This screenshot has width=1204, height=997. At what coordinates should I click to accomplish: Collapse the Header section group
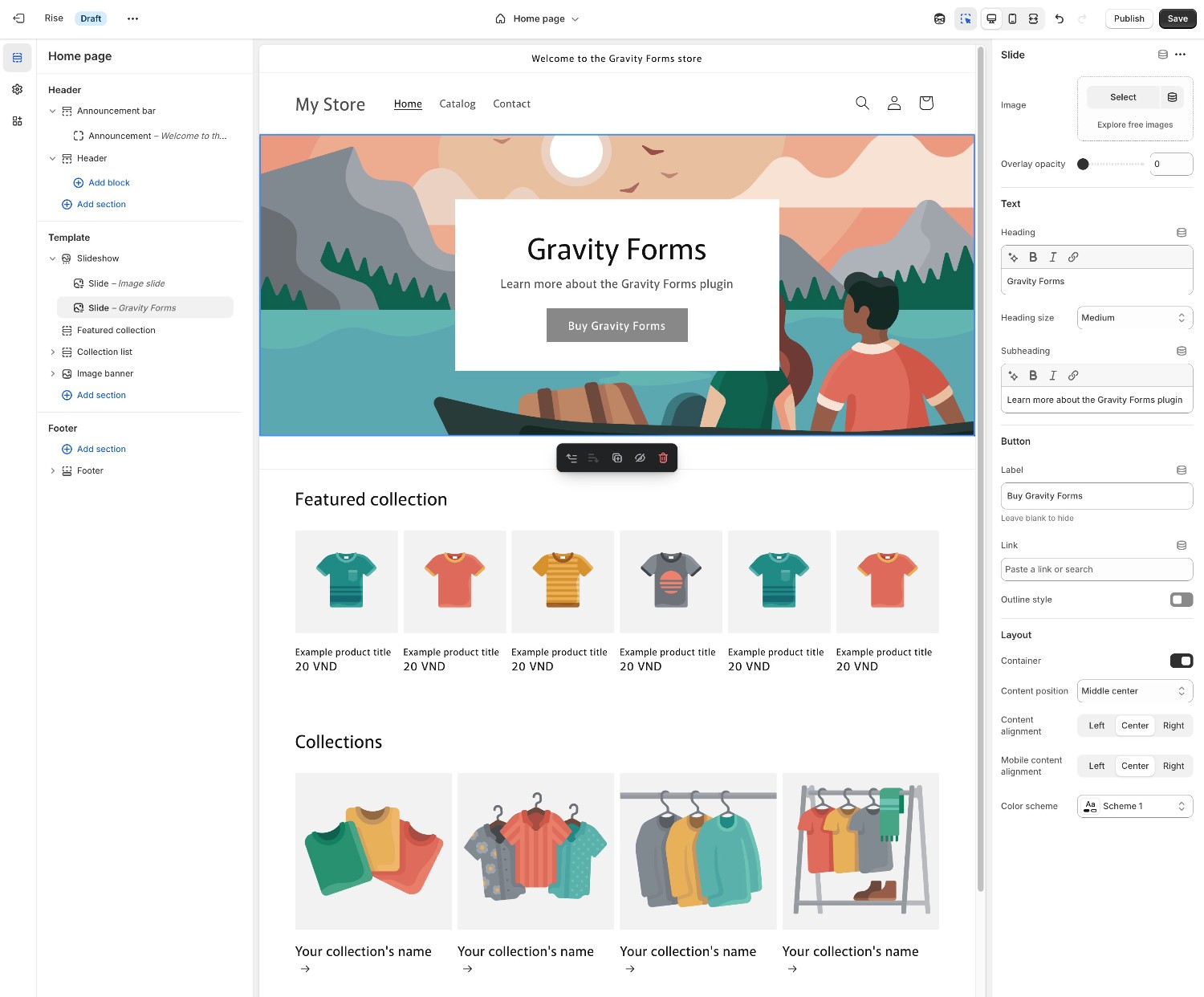[x=53, y=159]
